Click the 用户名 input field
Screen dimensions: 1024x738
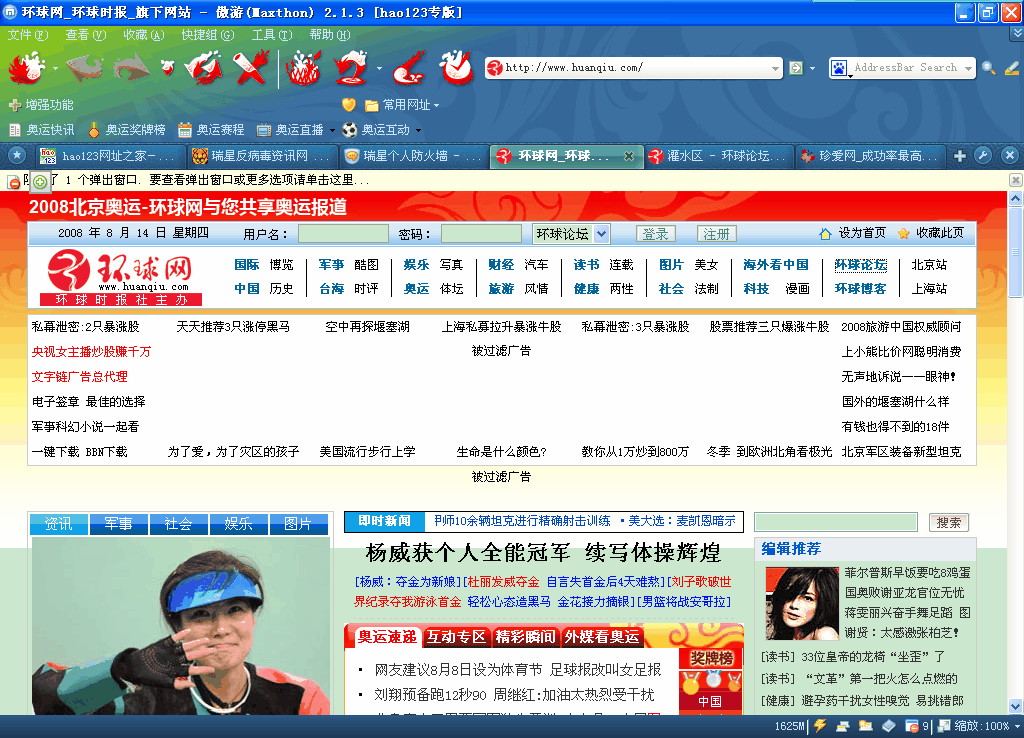tap(344, 234)
